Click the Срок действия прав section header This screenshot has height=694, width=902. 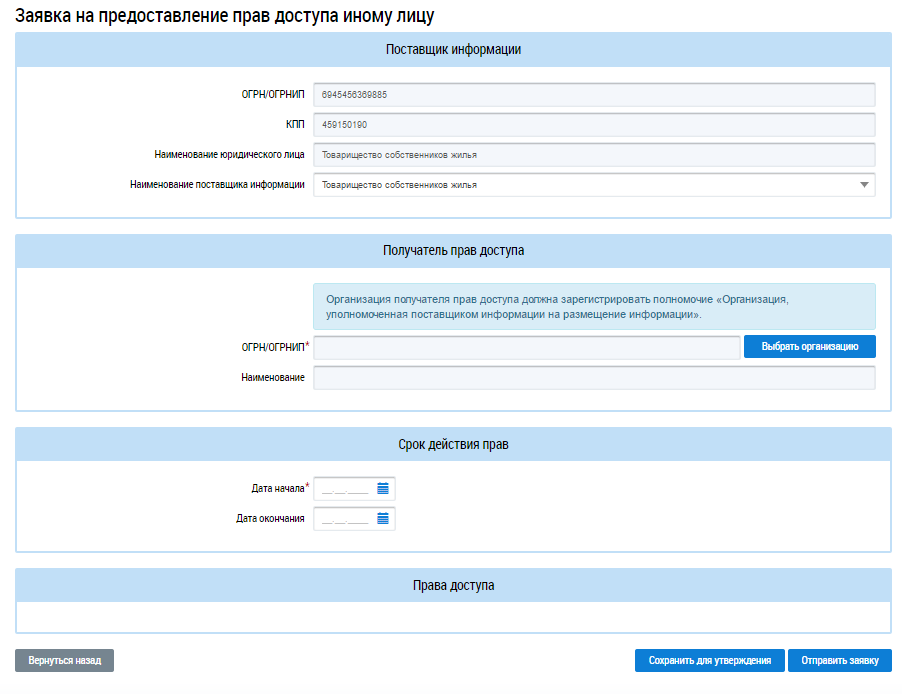pyautogui.click(x=453, y=445)
